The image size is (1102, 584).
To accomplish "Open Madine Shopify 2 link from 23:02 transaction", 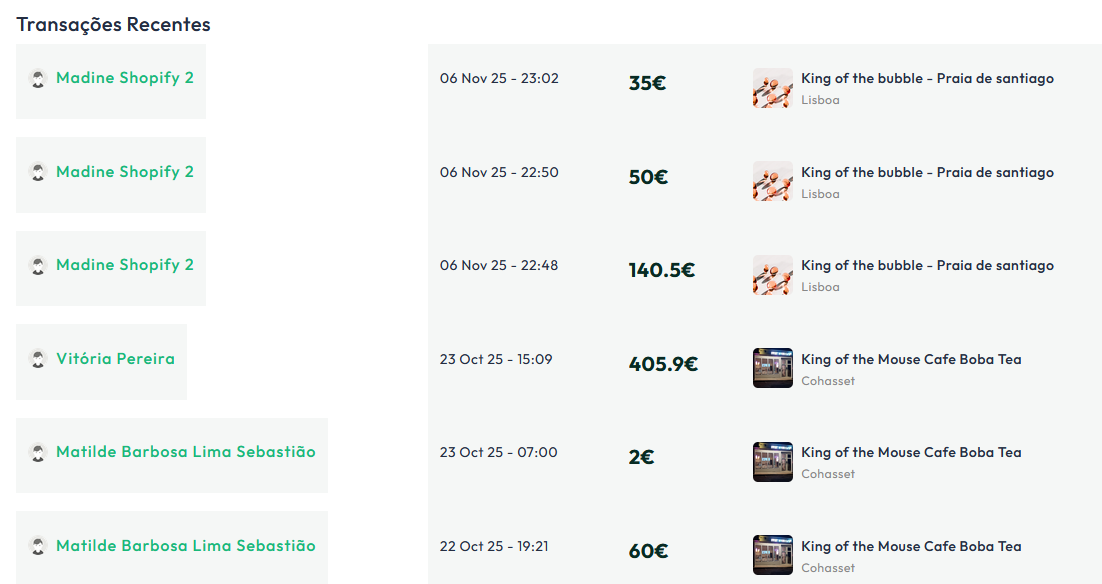I will 125,78.
